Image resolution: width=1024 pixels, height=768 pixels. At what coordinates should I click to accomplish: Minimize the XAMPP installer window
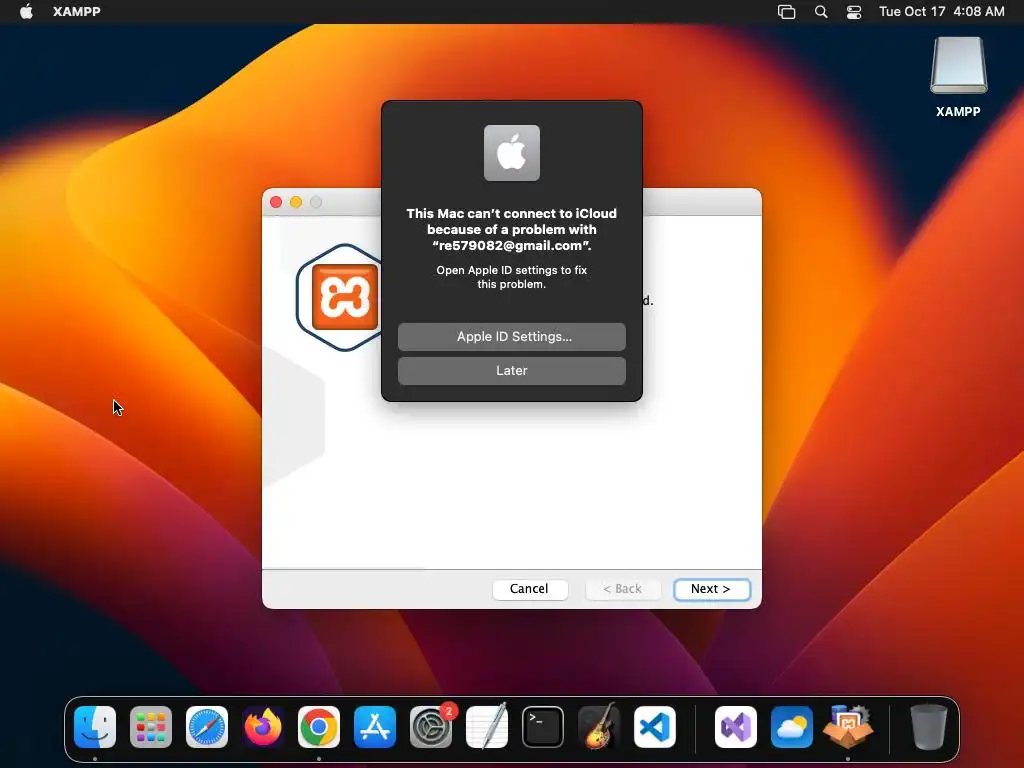[x=296, y=202]
